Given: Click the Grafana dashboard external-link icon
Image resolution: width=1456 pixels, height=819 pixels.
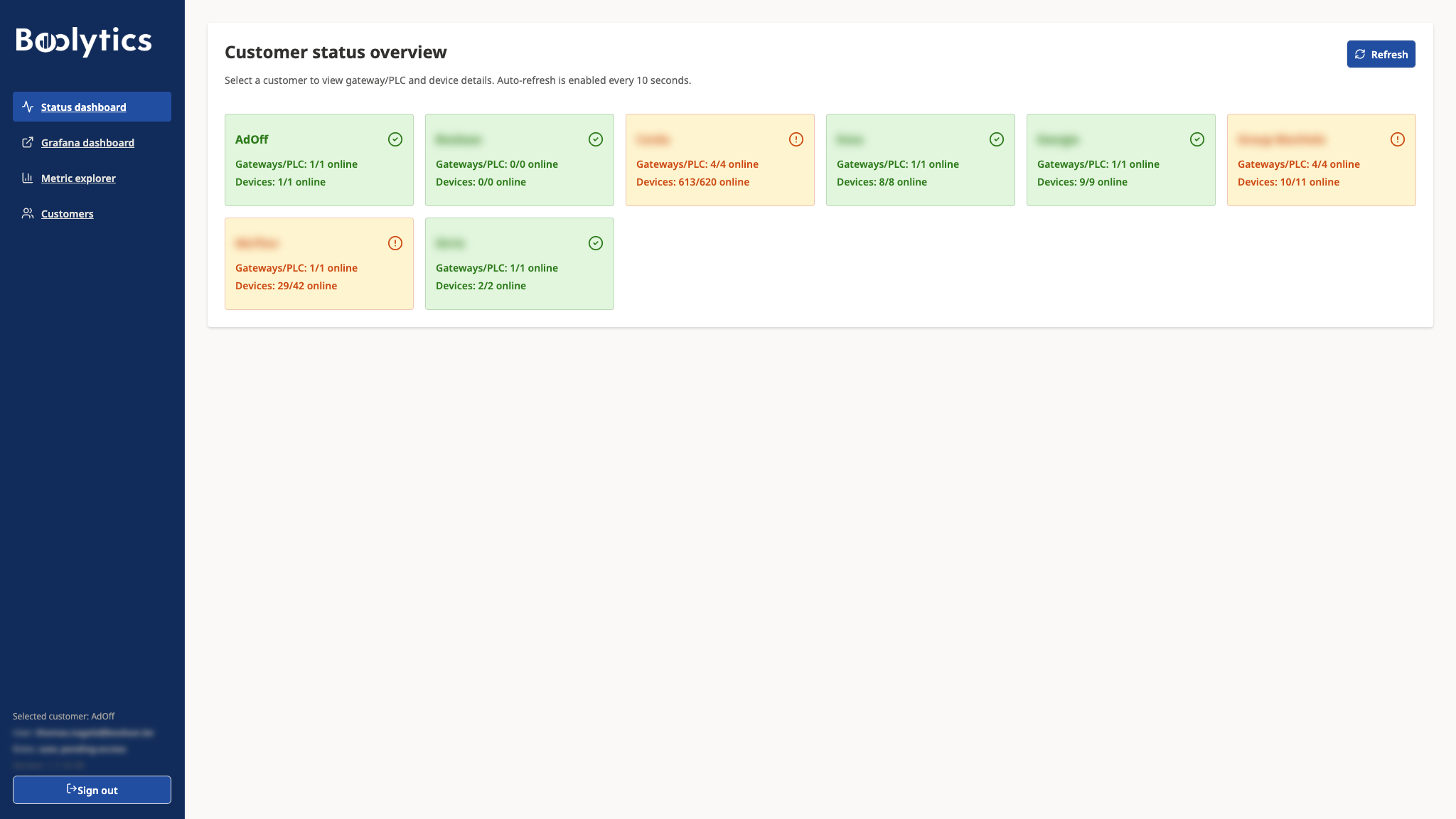Looking at the screenshot, I should (28, 142).
